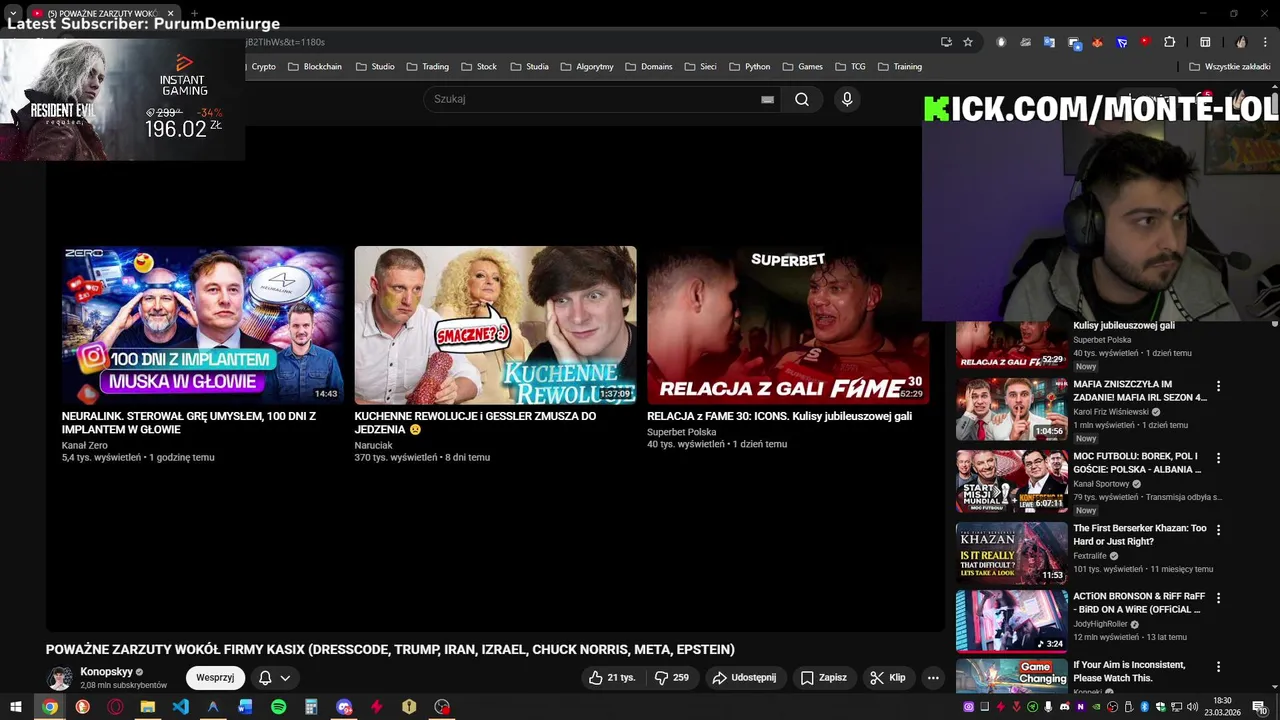Click taskbar clock showing 18:30
1280x720 pixels.
[x=1222, y=707]
